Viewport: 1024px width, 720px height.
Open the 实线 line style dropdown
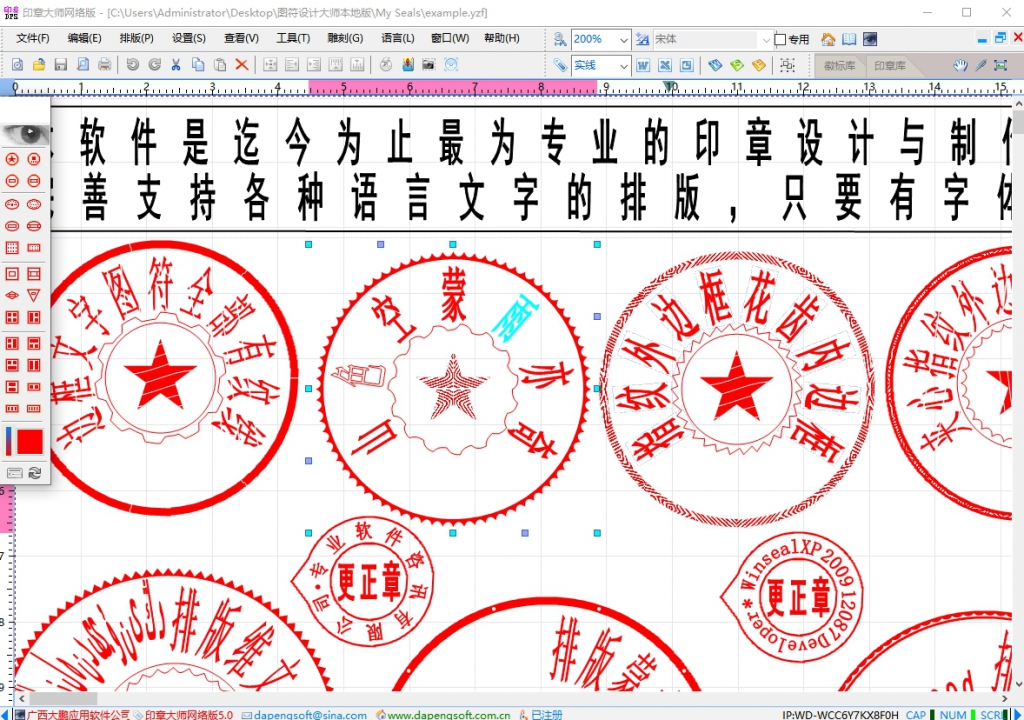point(624,66)
